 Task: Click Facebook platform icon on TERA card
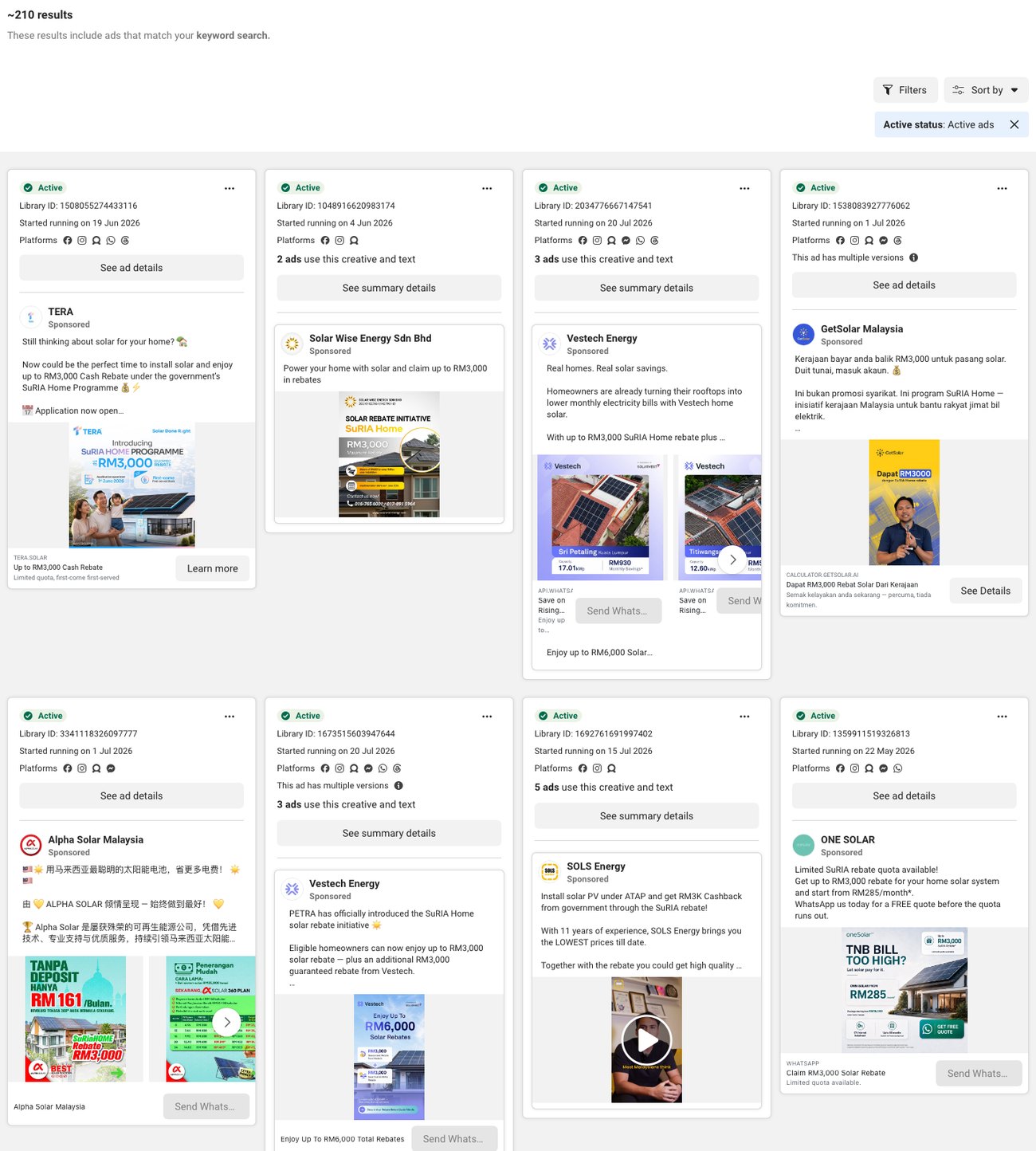coord(68,240)
